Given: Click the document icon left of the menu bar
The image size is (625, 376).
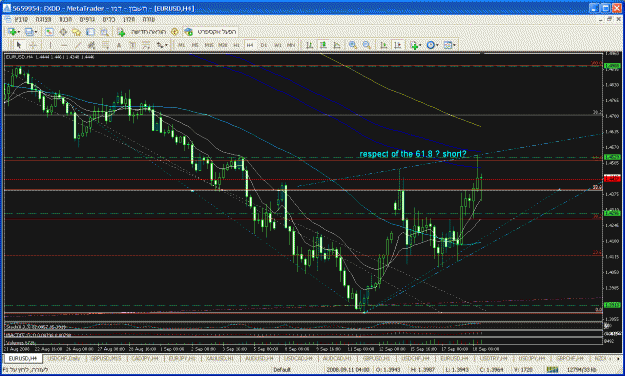Looking at the screenshot, I should (x=7, y=19).
